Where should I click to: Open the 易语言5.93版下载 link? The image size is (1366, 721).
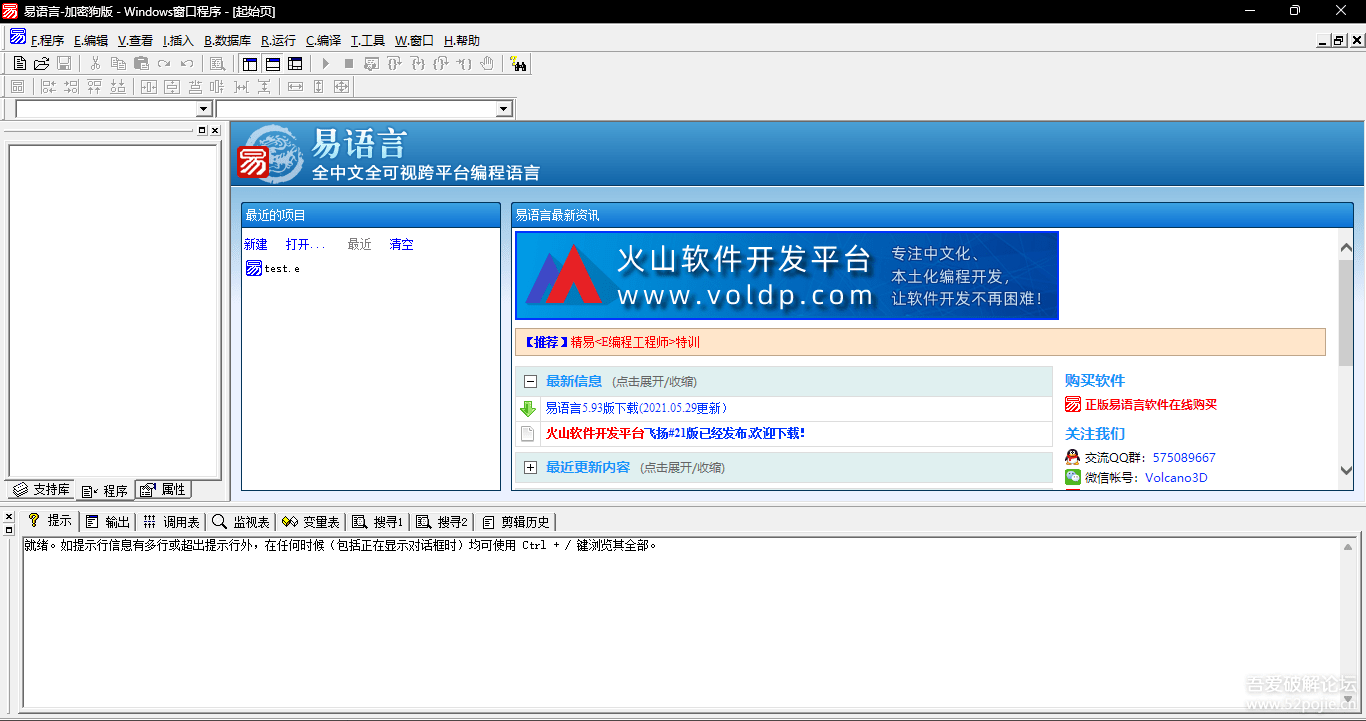[636, 408]
